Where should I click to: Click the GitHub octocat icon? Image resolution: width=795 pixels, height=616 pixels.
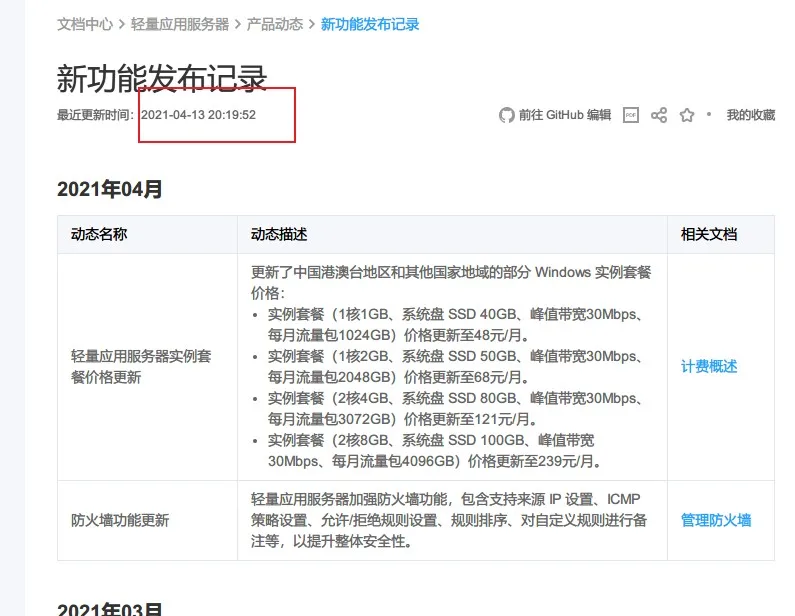tap(507, 115)
